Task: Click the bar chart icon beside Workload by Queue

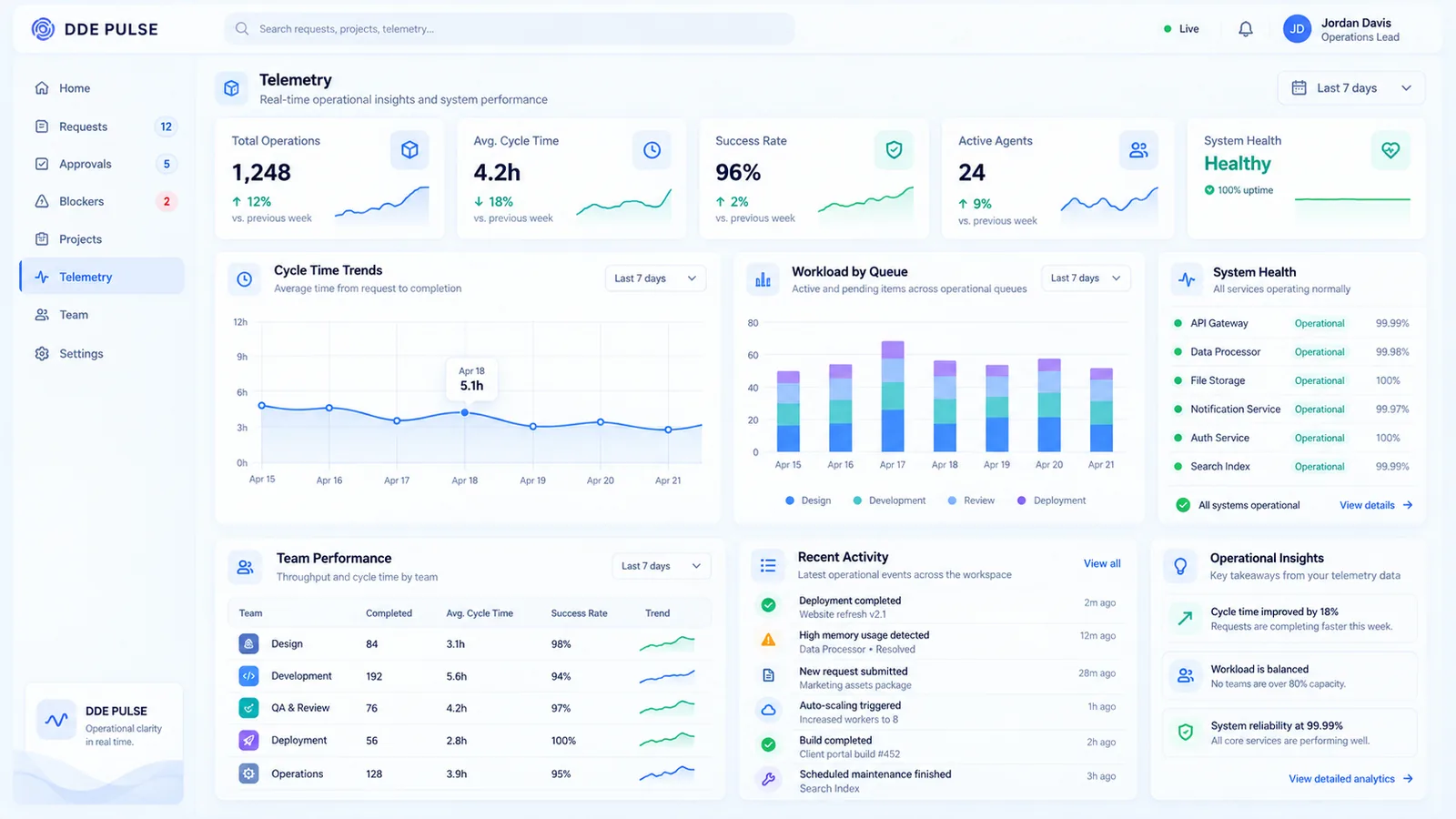Action: [x=763, y=279]
